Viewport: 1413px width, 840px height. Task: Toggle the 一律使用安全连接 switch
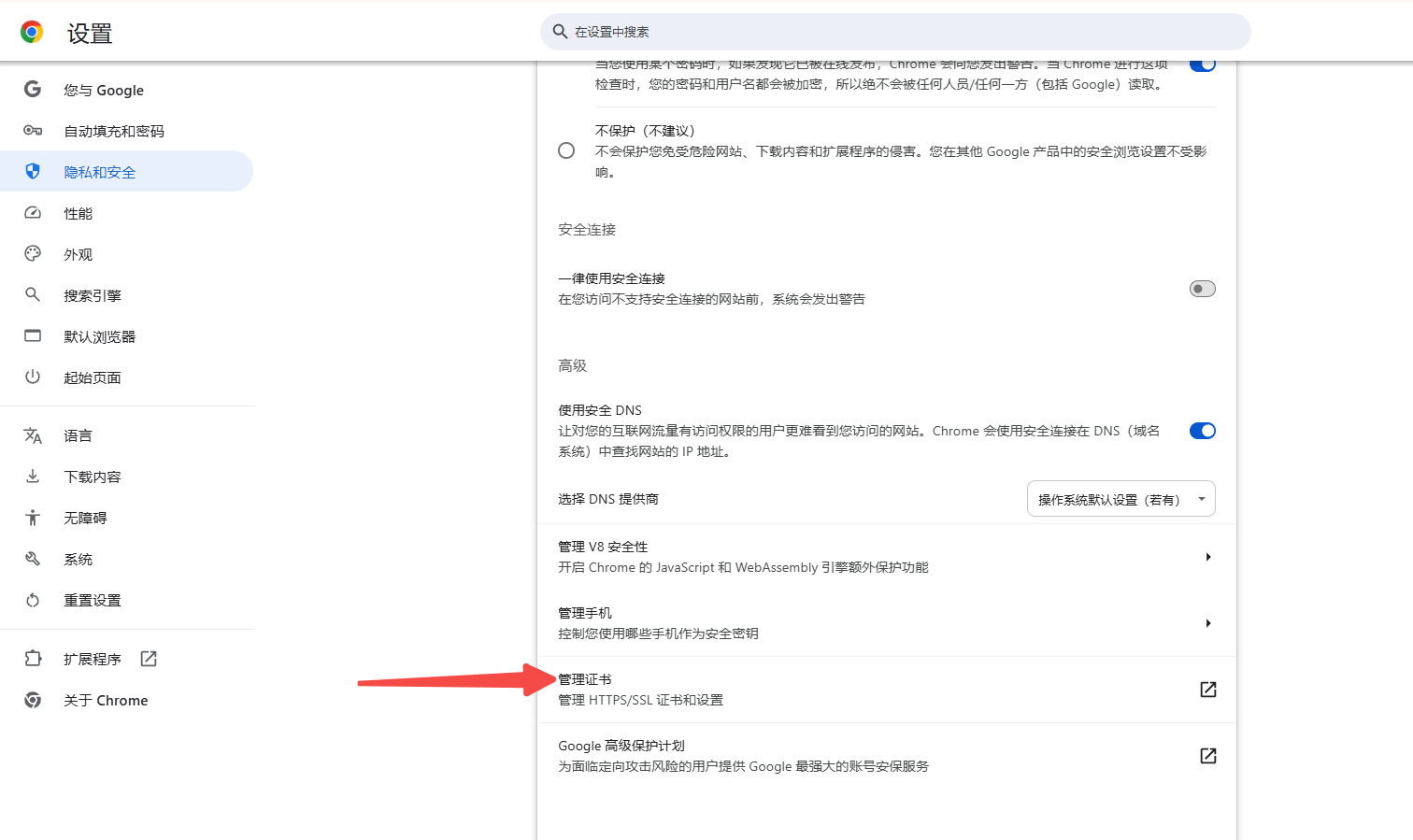click(x=1203, y=289)
